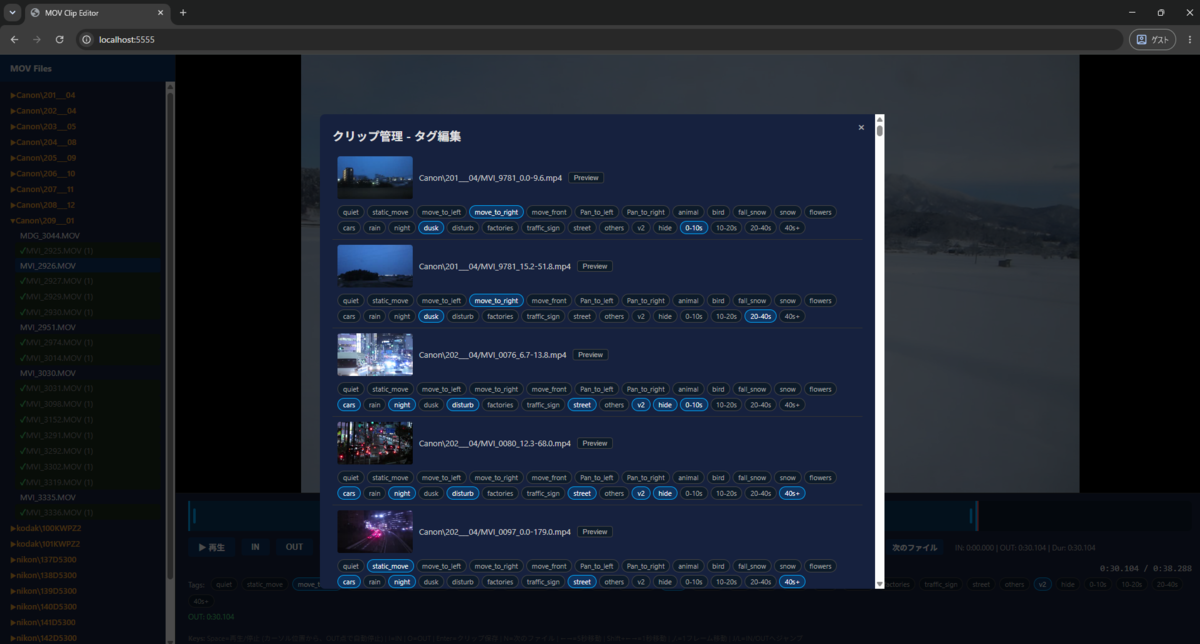1200x644 pixels.
Task: Open thumbnail of MVI_9781_0.0-9.6.mp4
Action: [375, 177]
